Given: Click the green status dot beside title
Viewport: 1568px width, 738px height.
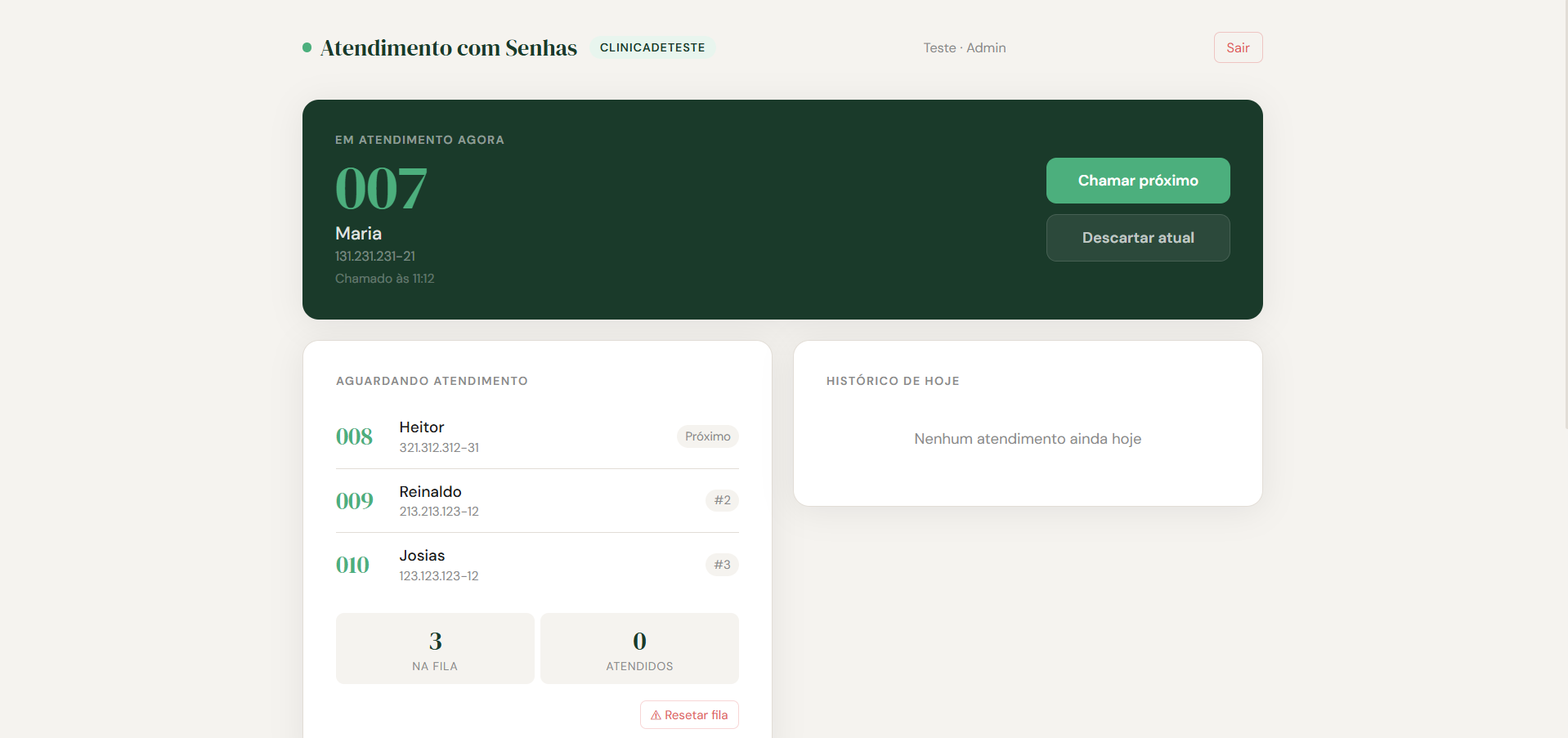Looking at the screenshot, I should point(307,47).
